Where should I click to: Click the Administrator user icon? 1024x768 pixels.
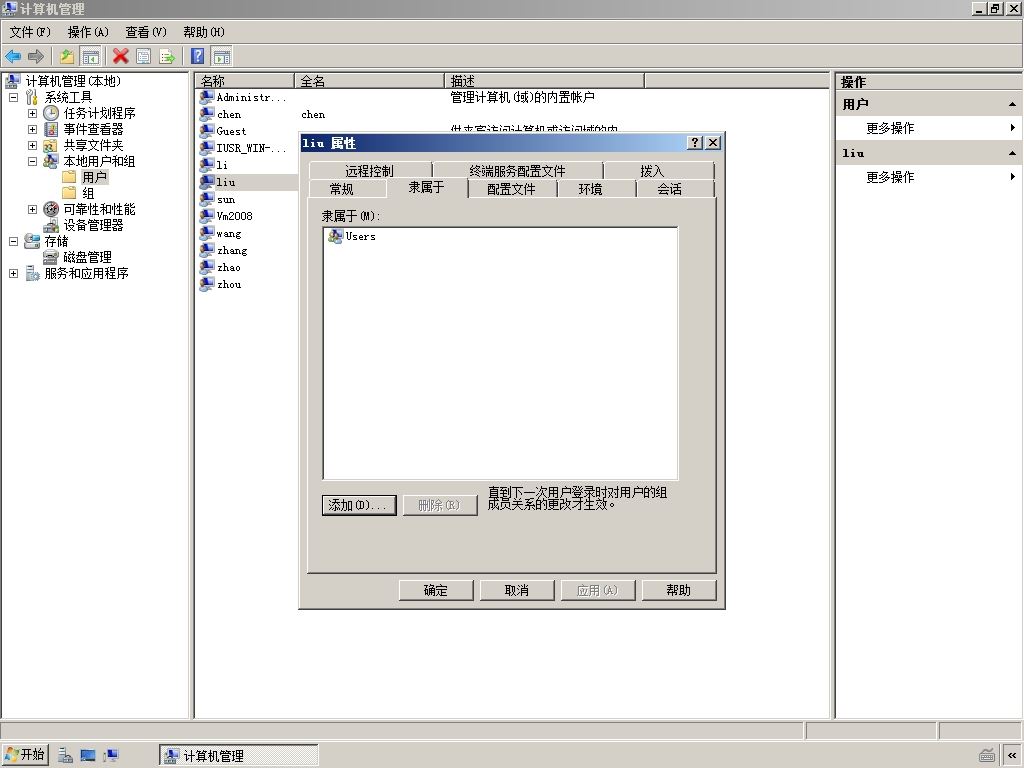pos(207,97)
